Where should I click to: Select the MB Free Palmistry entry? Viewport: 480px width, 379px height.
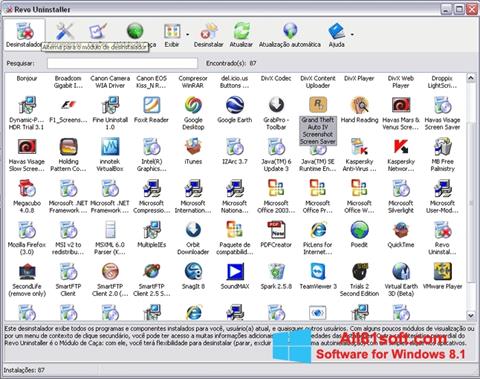click(x=442, y=154)
